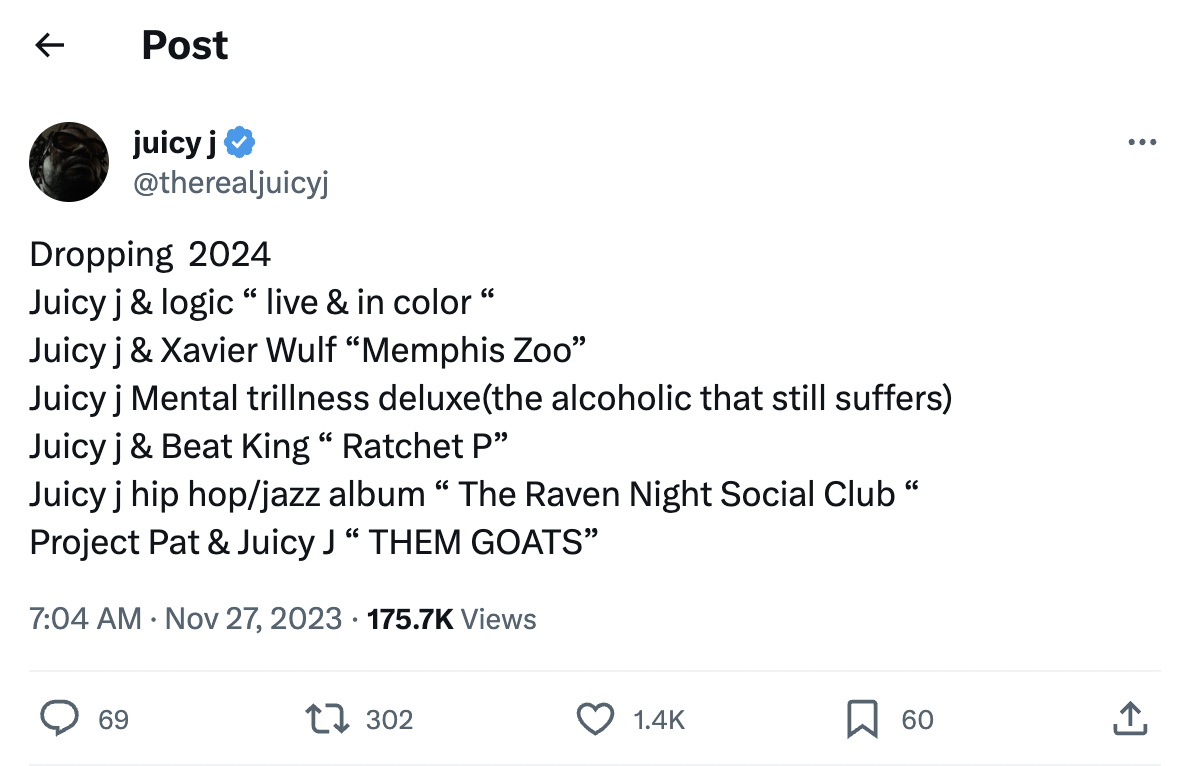1192x766 pixels.
Task: Click the "juicy j" display name
Action: point(175,143)
